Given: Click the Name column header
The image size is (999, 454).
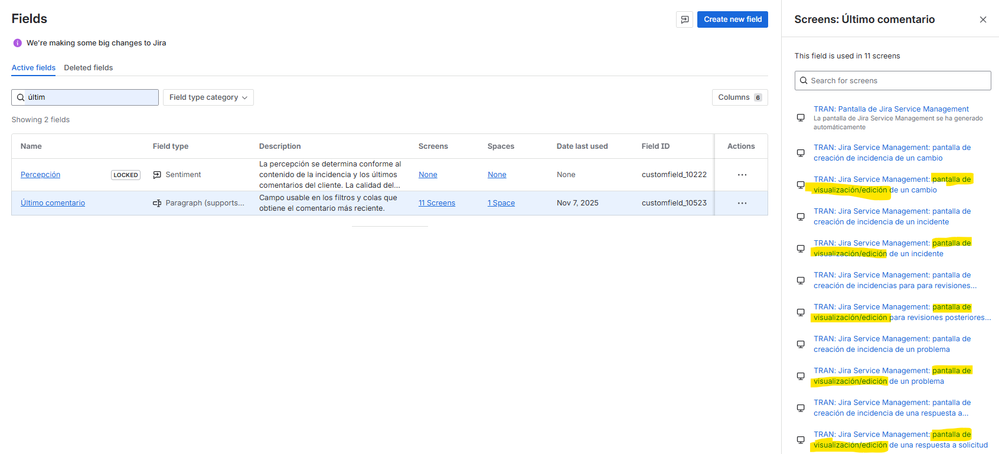Looking at the screenshot, I should click(31, 146).
